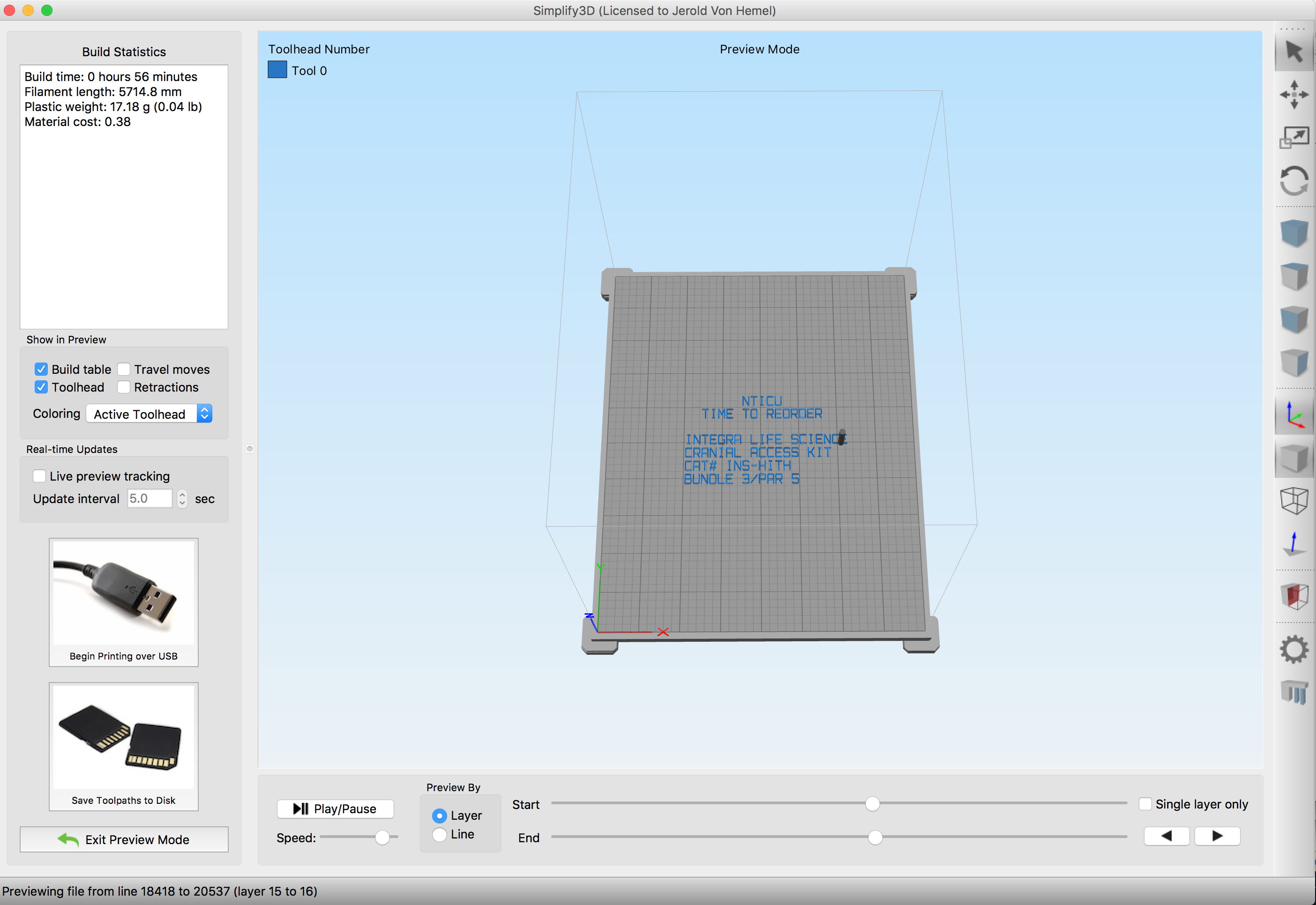This screenshot has height=905, width=1316.
Task: Click the rotate model tool
Action: point(1294,181)
